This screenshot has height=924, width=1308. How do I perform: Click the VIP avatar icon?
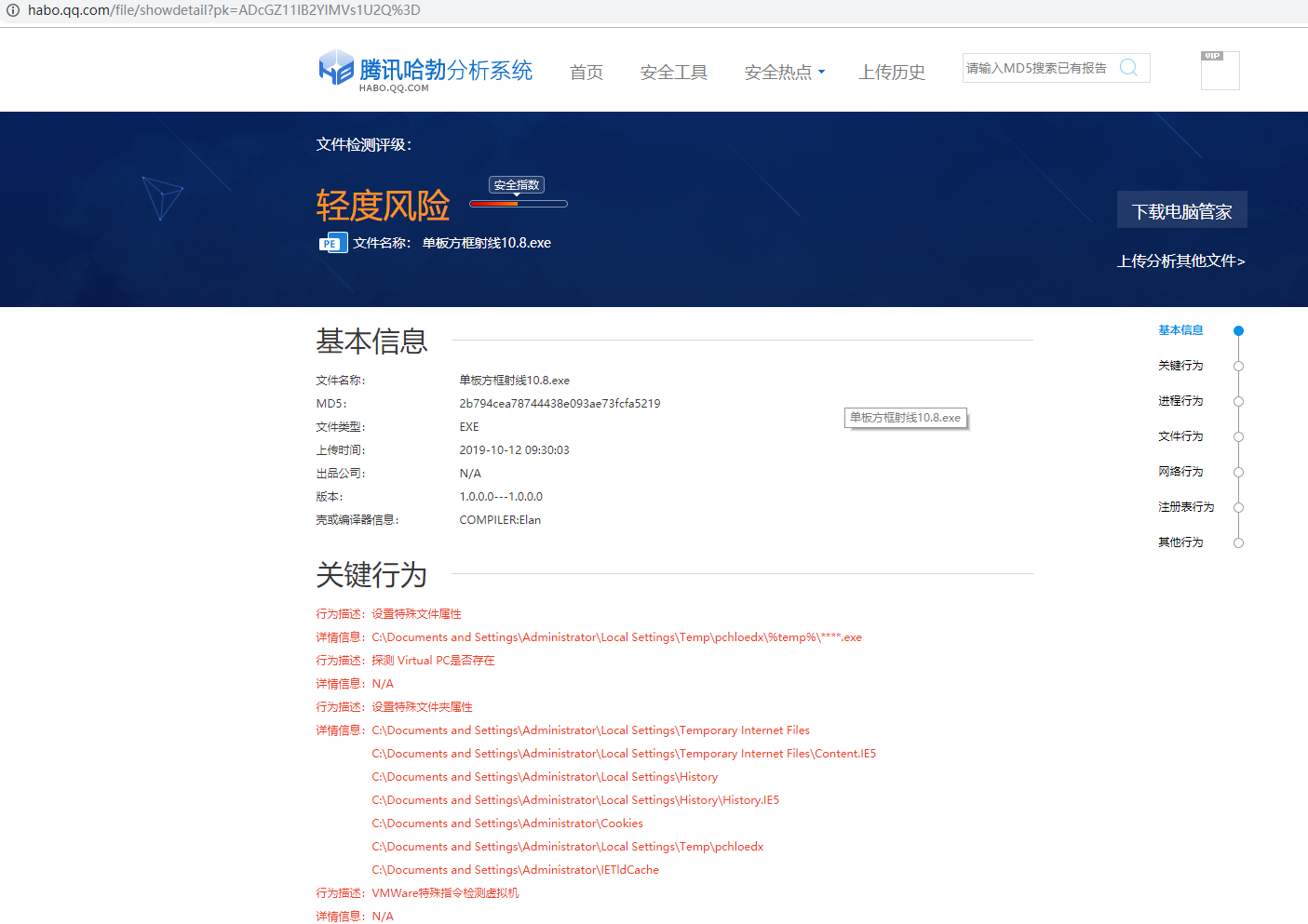[1220, 71]
